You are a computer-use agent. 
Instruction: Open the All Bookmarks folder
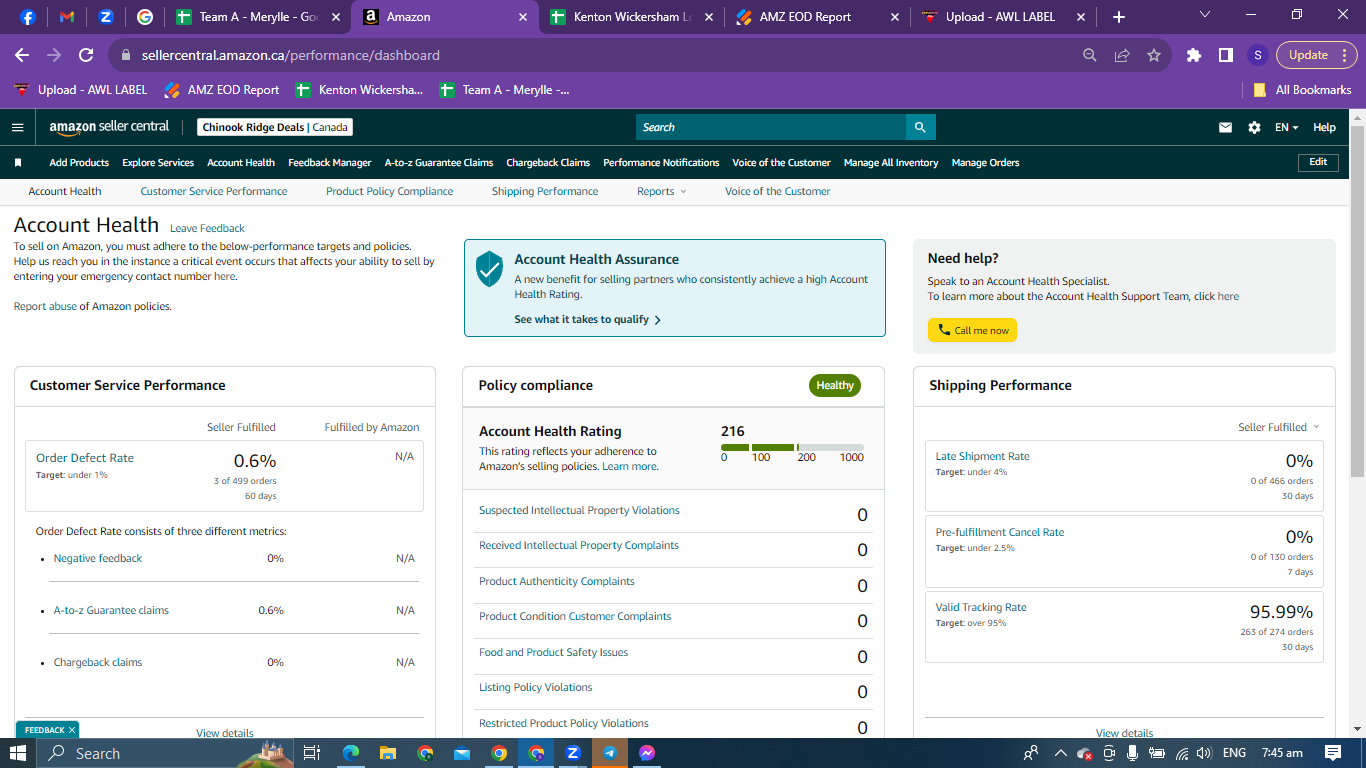pos(1302,90)
